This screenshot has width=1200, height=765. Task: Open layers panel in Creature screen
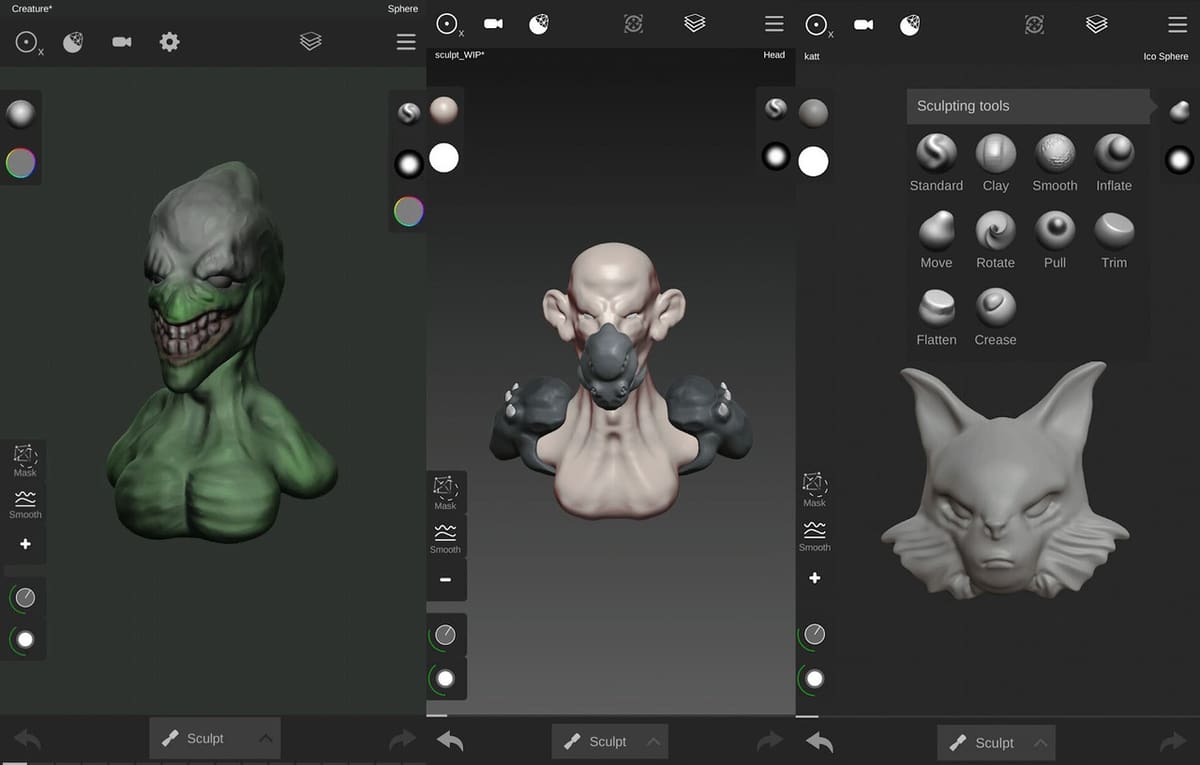click(x=311, y=42)
